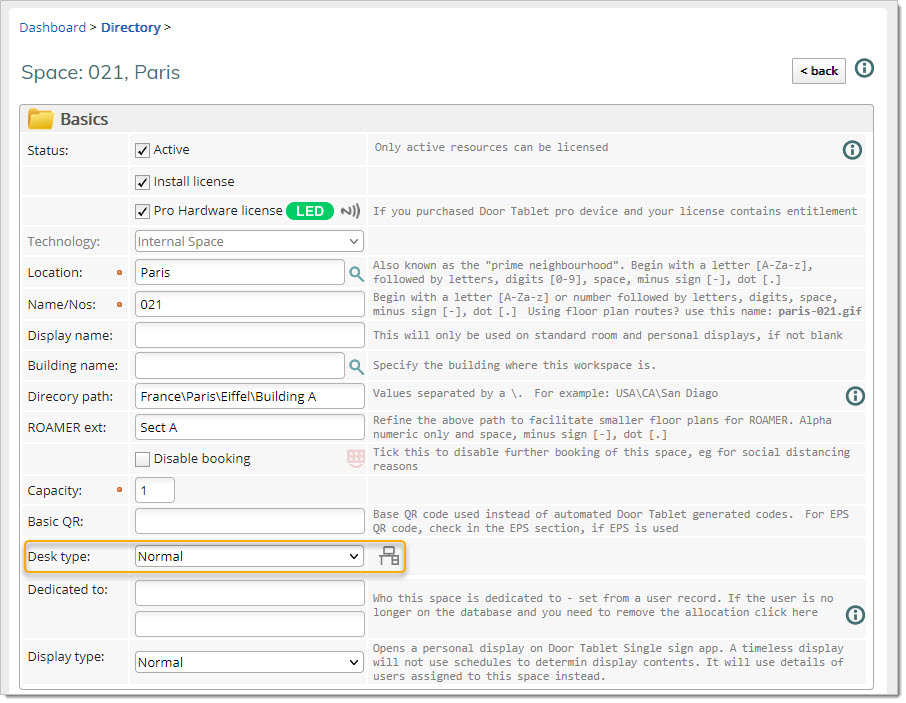Click into the Display name input field

coord(249,335)
